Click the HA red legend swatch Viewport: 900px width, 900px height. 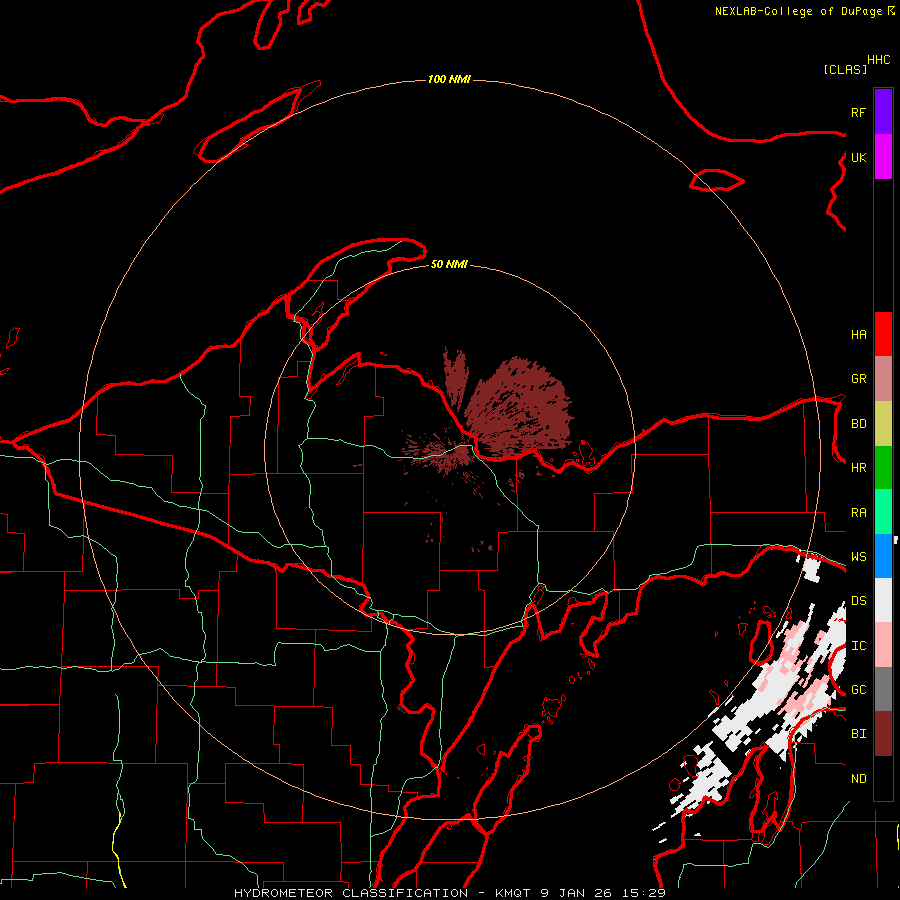[x=883, y=334]
